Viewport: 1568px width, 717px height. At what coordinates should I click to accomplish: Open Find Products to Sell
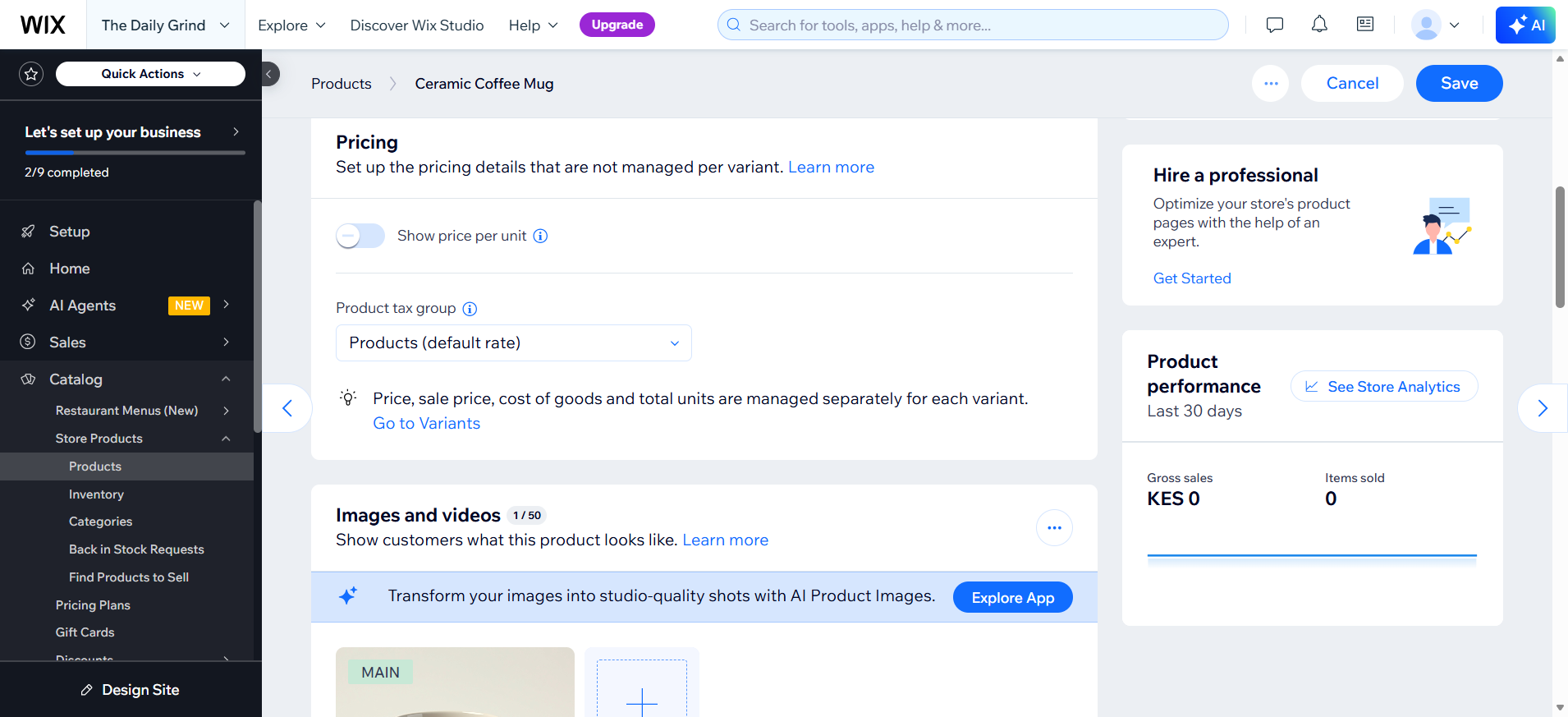[129, 577]
